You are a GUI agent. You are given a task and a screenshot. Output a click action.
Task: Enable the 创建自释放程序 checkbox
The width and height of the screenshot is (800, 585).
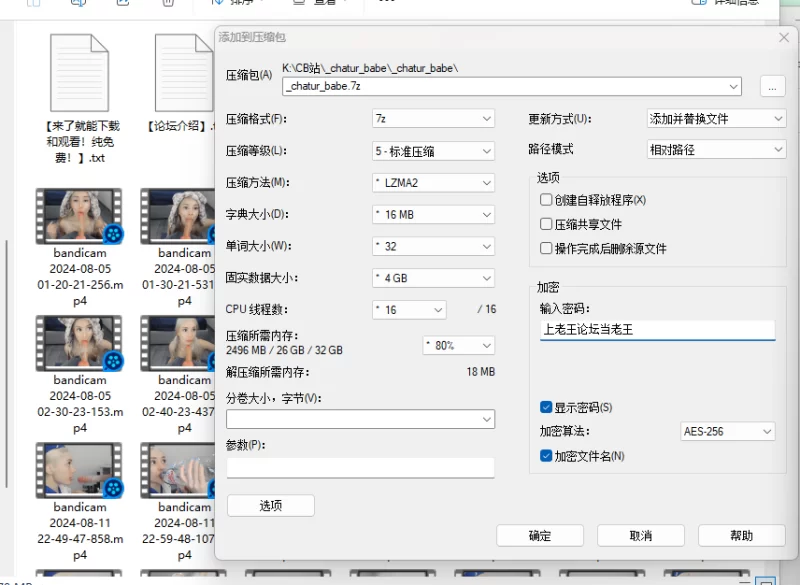click(546, 200)
